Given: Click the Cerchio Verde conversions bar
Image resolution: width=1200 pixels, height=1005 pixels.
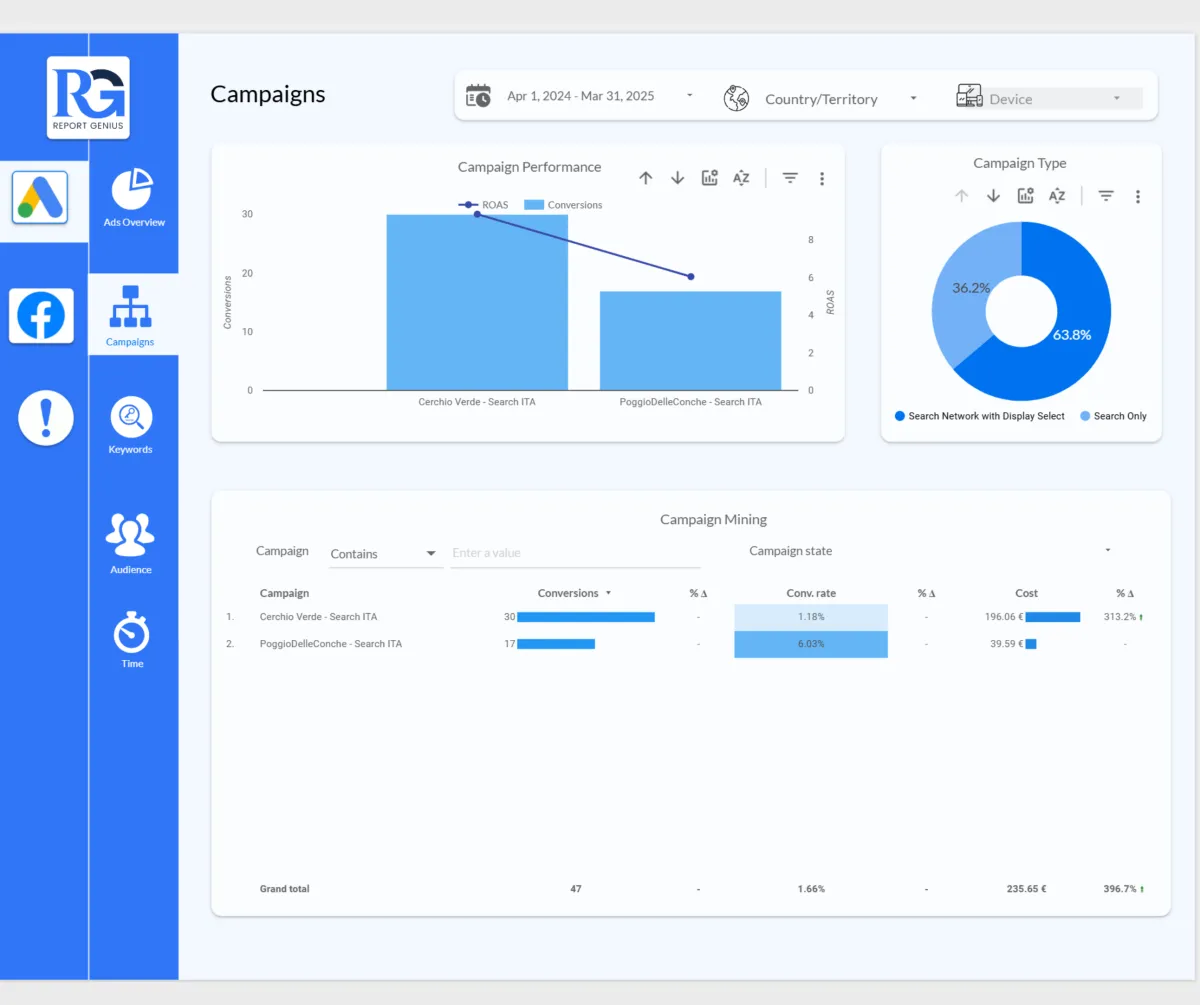Looking at the screenshot, I should click(x=477, y=302).
